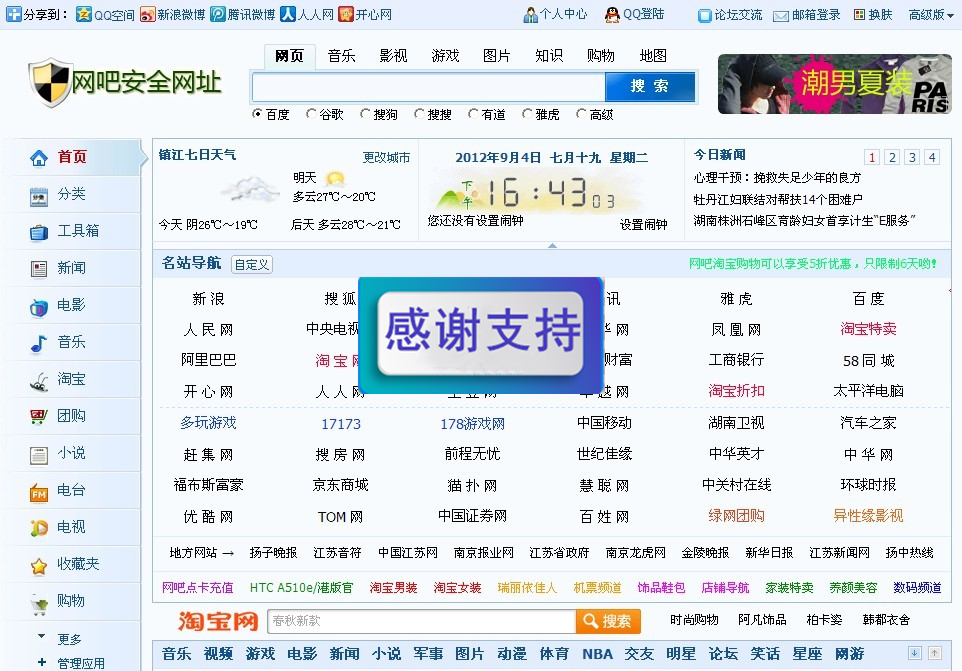
Task: Click the 新闻 news icon in sidebar
Action: point(39,269)
